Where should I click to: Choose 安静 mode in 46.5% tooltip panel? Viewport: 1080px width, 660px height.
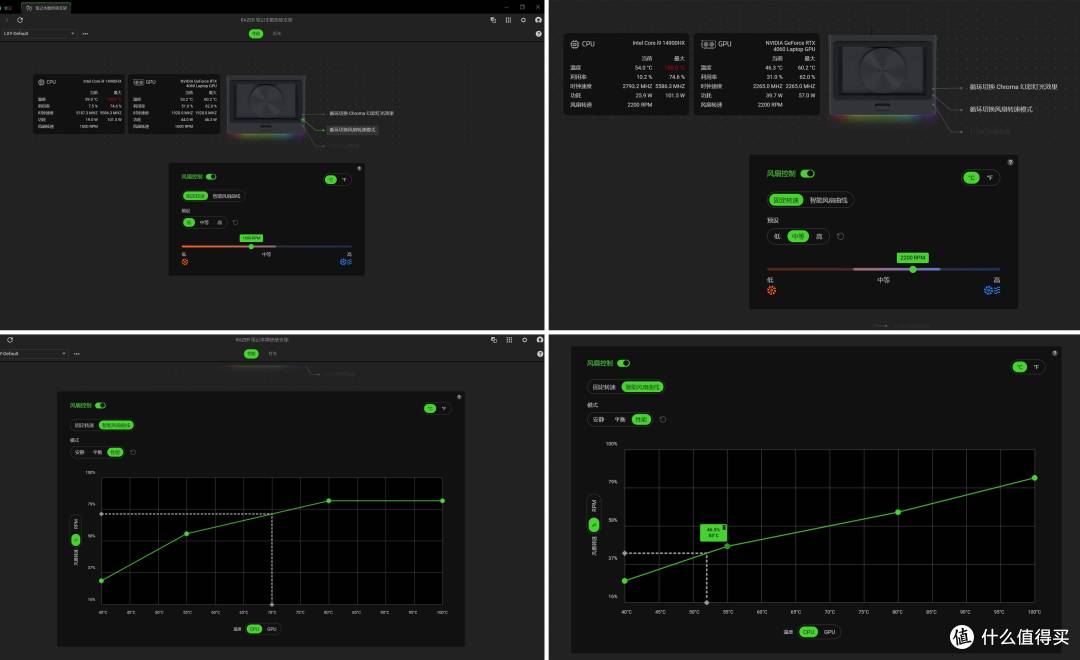599,420
